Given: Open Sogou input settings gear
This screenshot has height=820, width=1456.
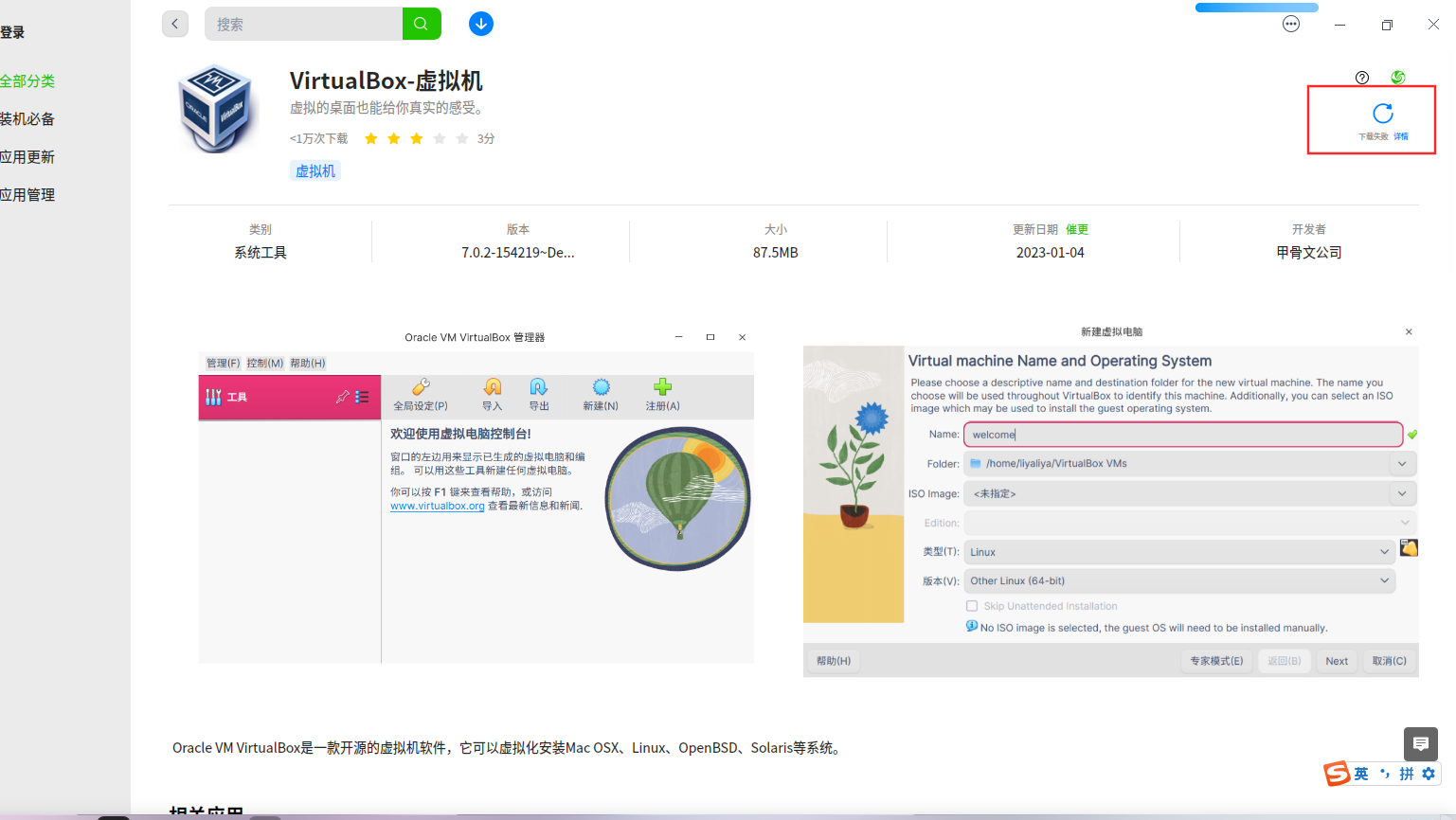Looking at the screenshot, I should 1429,774.
